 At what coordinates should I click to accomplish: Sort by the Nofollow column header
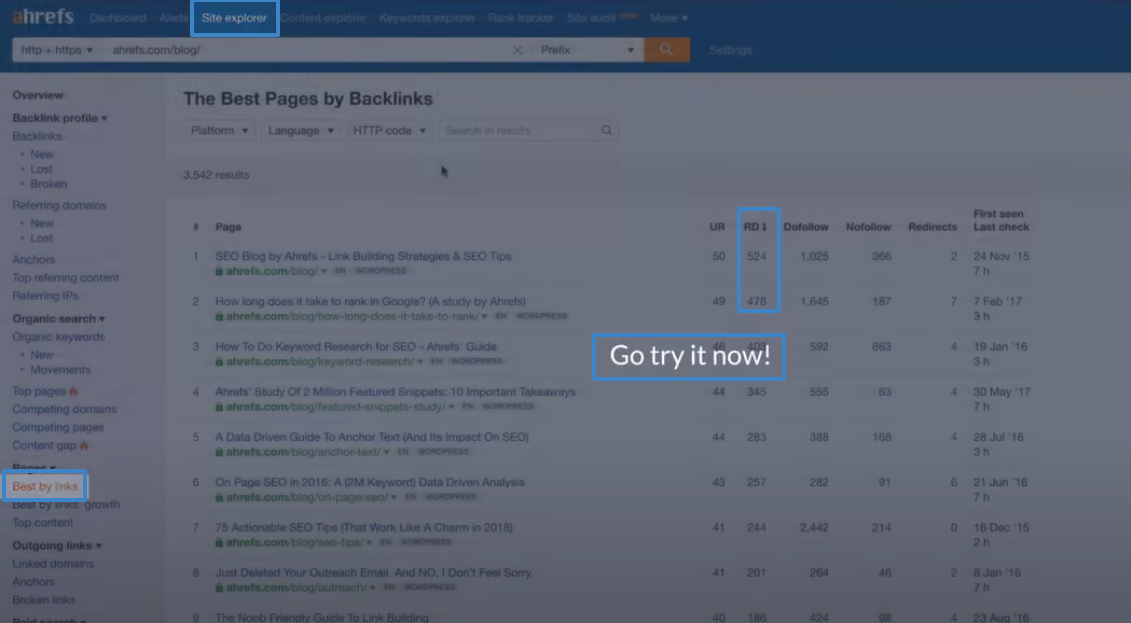tap(868, 227)
